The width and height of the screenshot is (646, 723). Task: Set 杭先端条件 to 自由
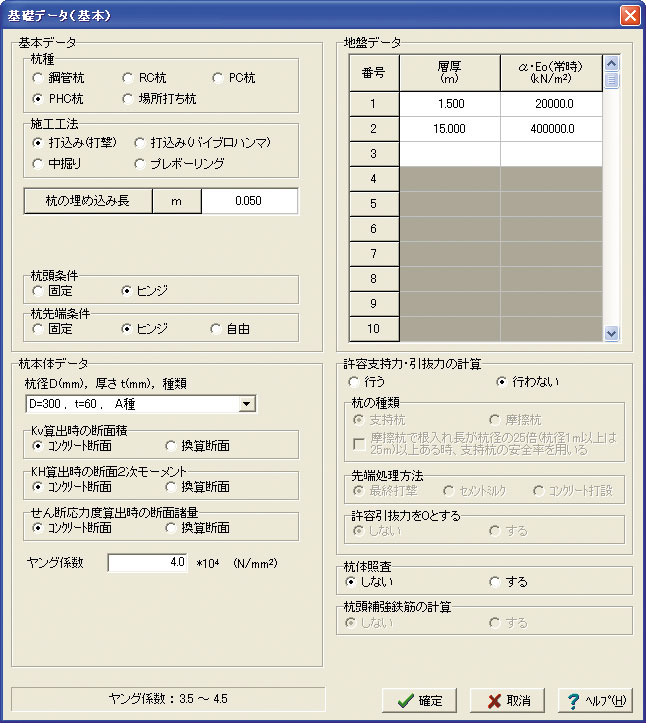pos(216,329)
